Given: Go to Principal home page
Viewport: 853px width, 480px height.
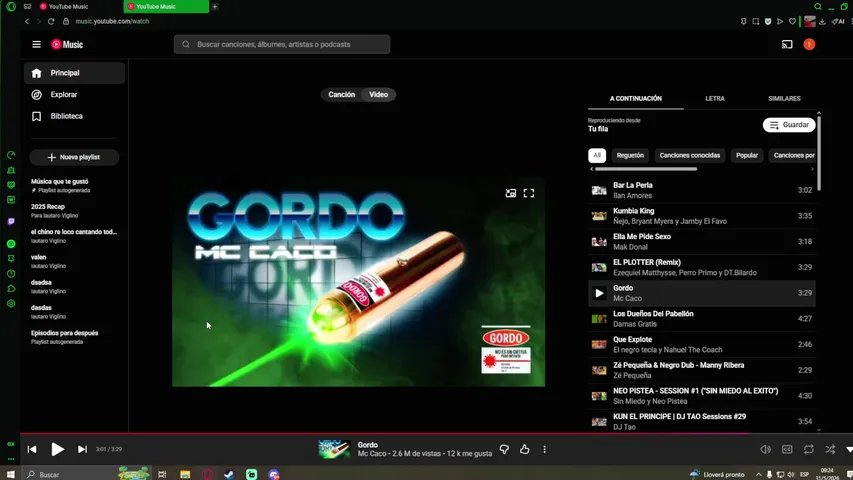Looking at the screenshot, I should (x=74, y=73).
